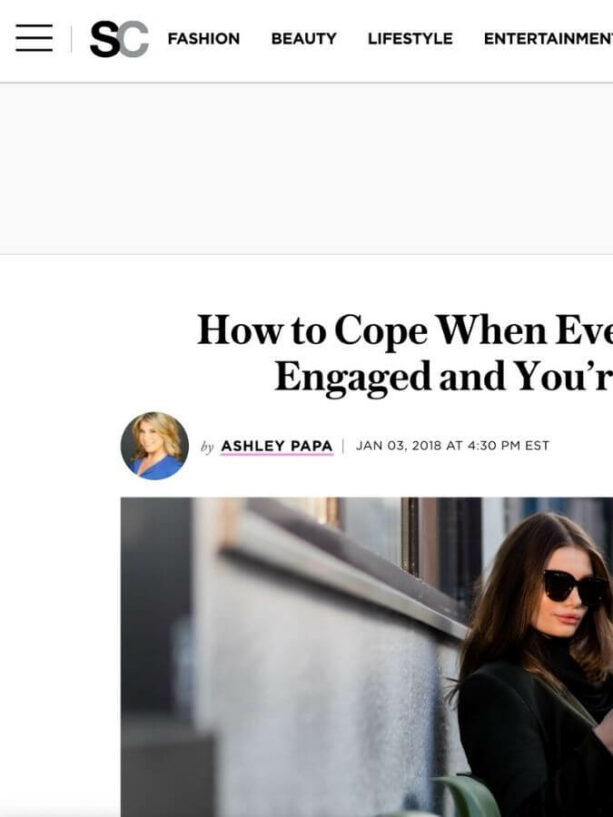Click the empty gray ad banner area
Screen dimensions: 613x817
[x=306, y=168]
